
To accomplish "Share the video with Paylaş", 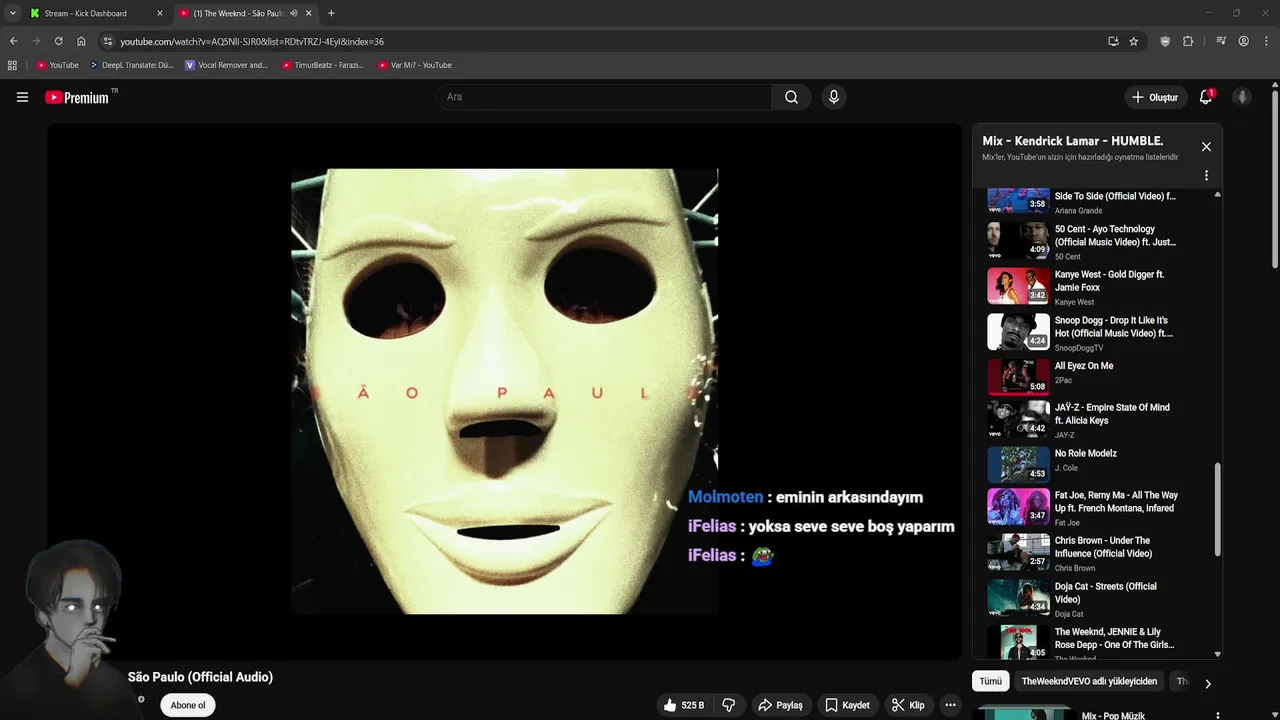I will point(780,705).
